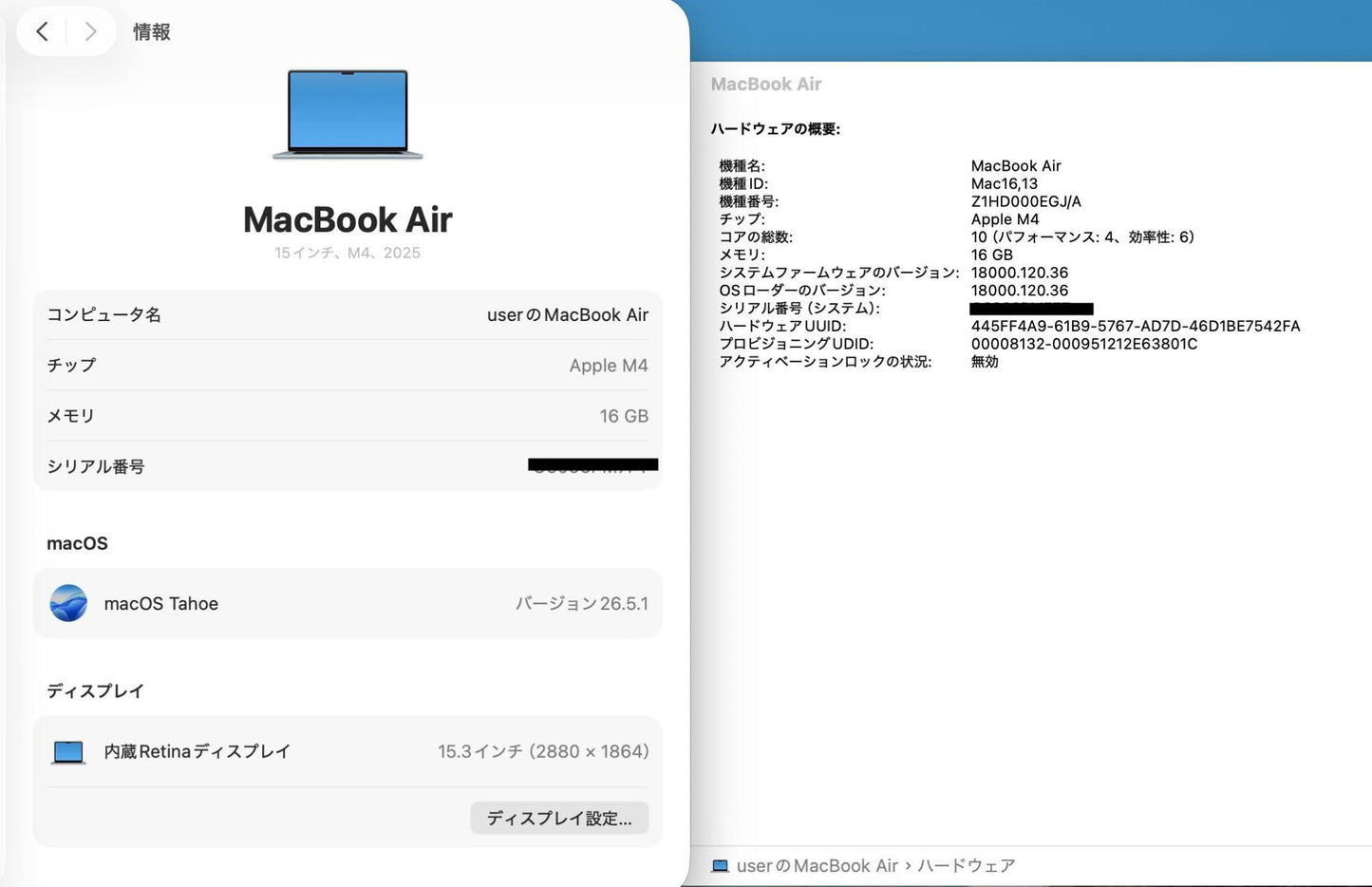This screenshot has height=887, width=1372.
Task: Click the ディスプレイ section heading
Action: pyautogui.click(x=95, y=690)
